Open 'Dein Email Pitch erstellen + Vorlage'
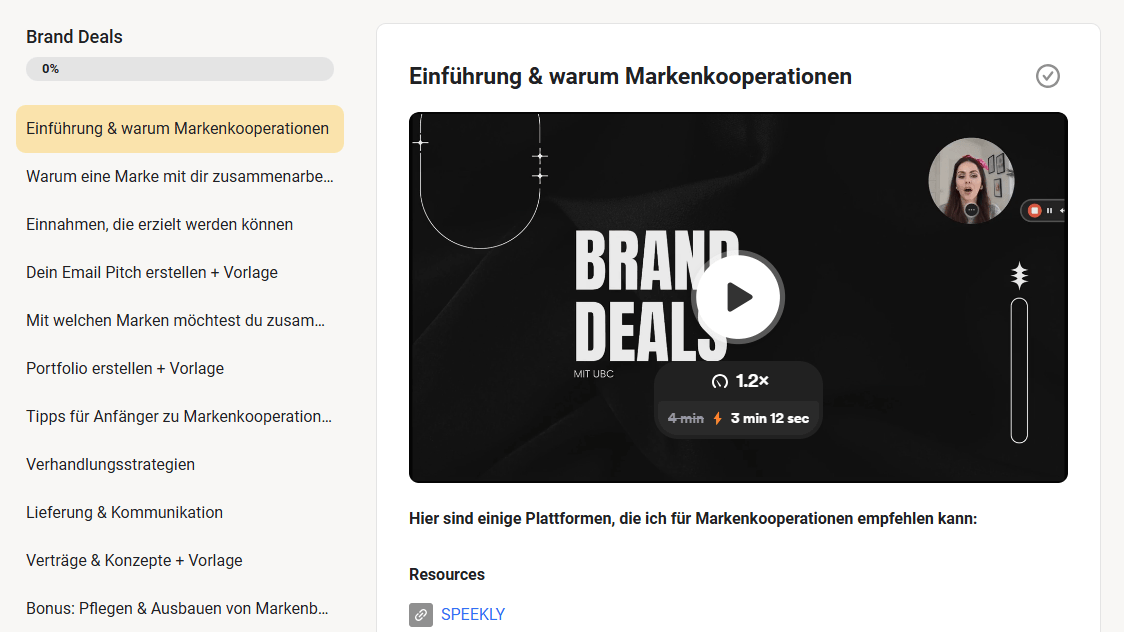1124x632 pixels. 152,273
